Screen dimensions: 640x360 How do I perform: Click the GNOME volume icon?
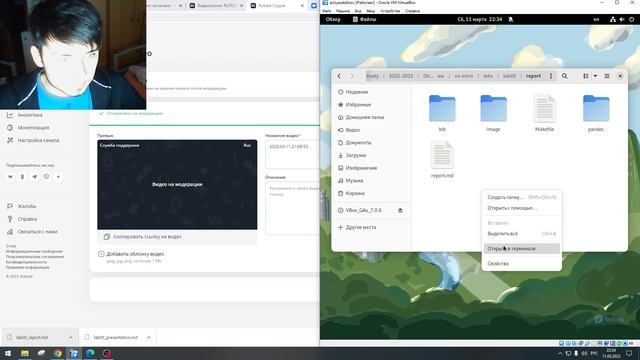click(622, 19)
